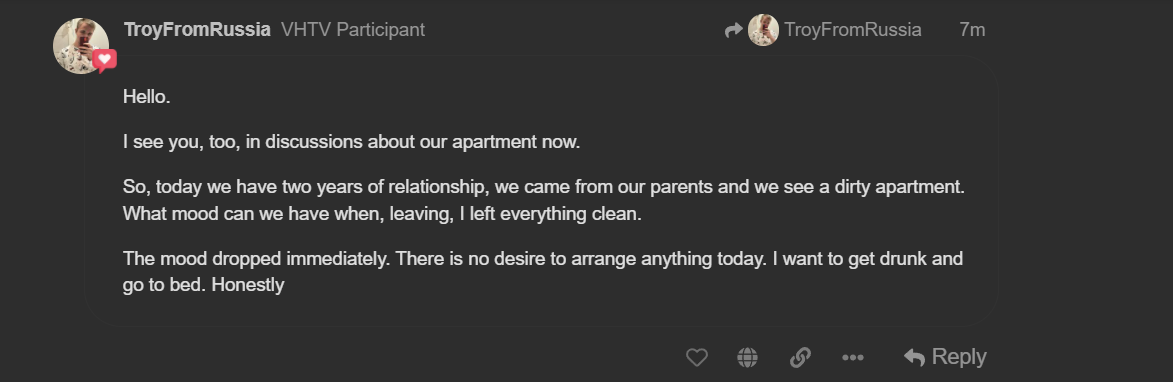This screenshot has height=382, width=1173.
Task: Click line starting "The mood dropped immediately"
Action: point(543,259)
